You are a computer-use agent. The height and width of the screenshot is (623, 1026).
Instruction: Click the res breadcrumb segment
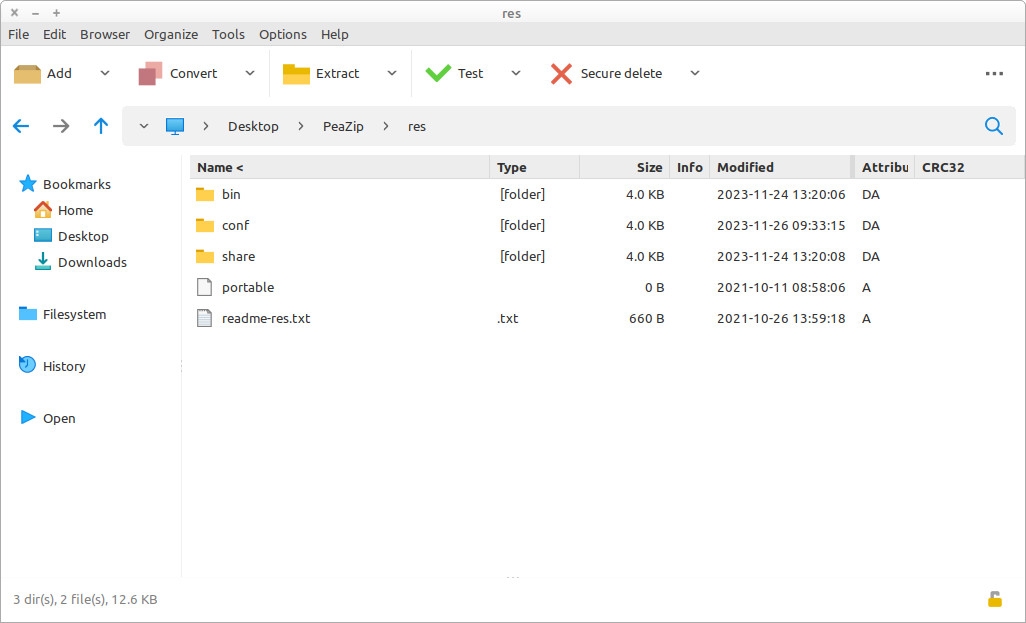[x=417, y=126]
